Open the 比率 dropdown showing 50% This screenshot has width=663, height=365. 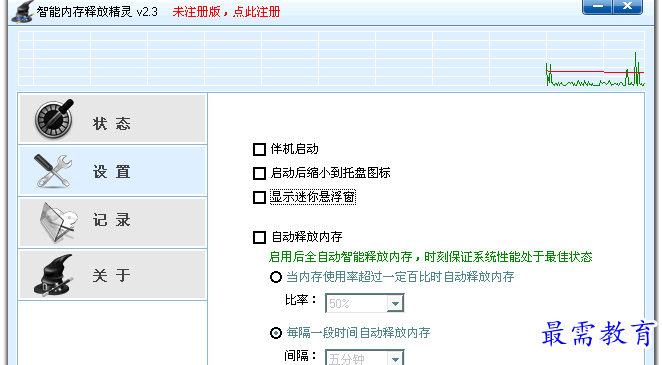point(364,303)
